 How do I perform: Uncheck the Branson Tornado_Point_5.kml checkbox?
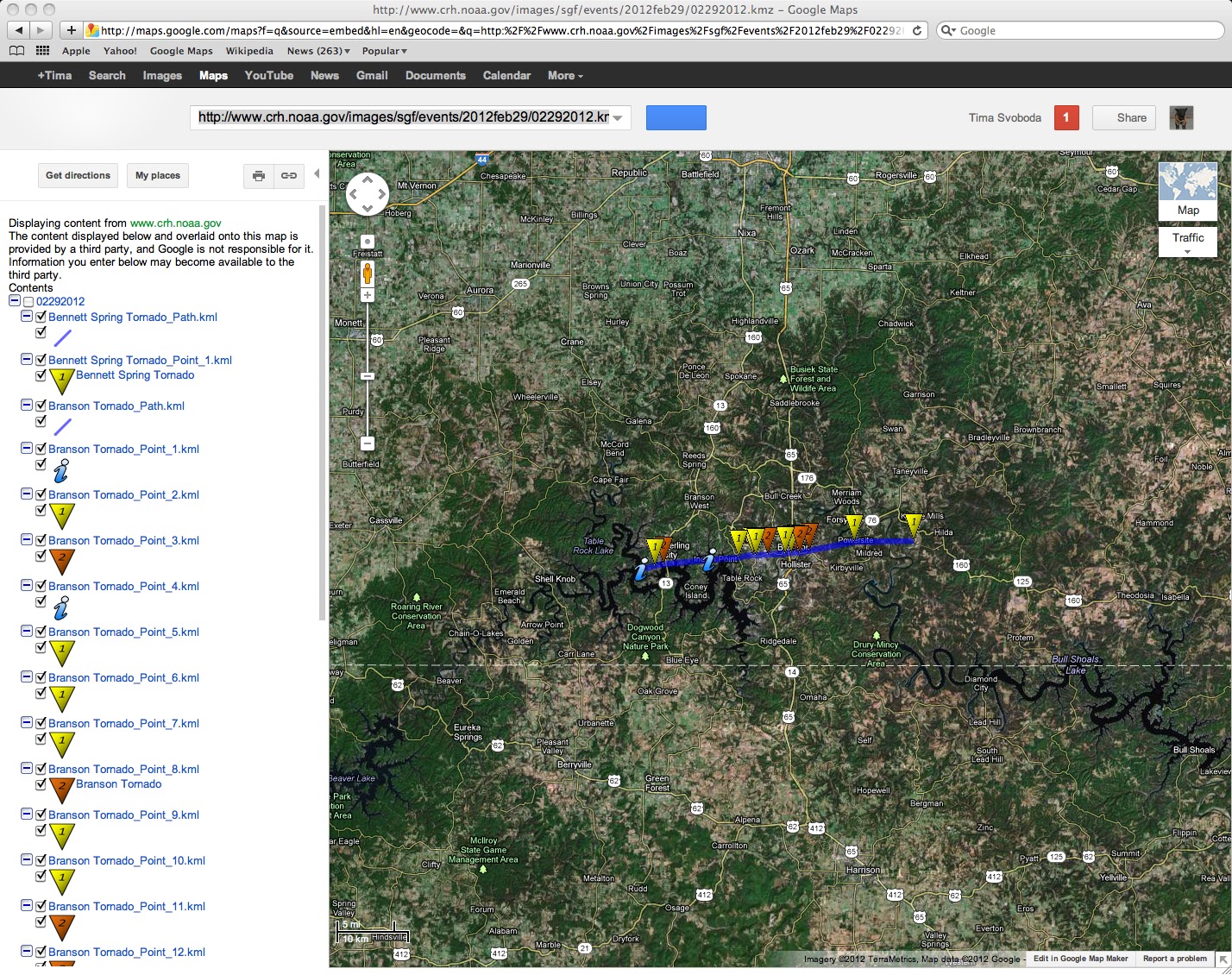click(x=41, y=632)
